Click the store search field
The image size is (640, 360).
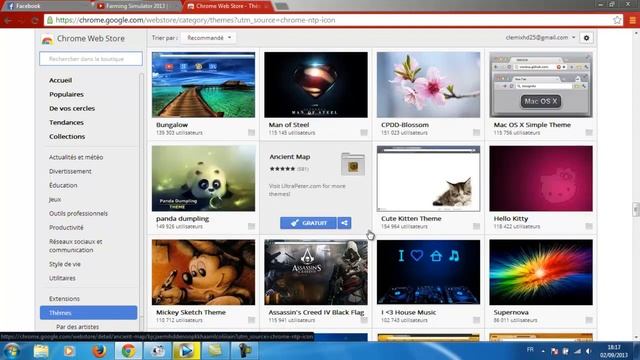point(91,59)
